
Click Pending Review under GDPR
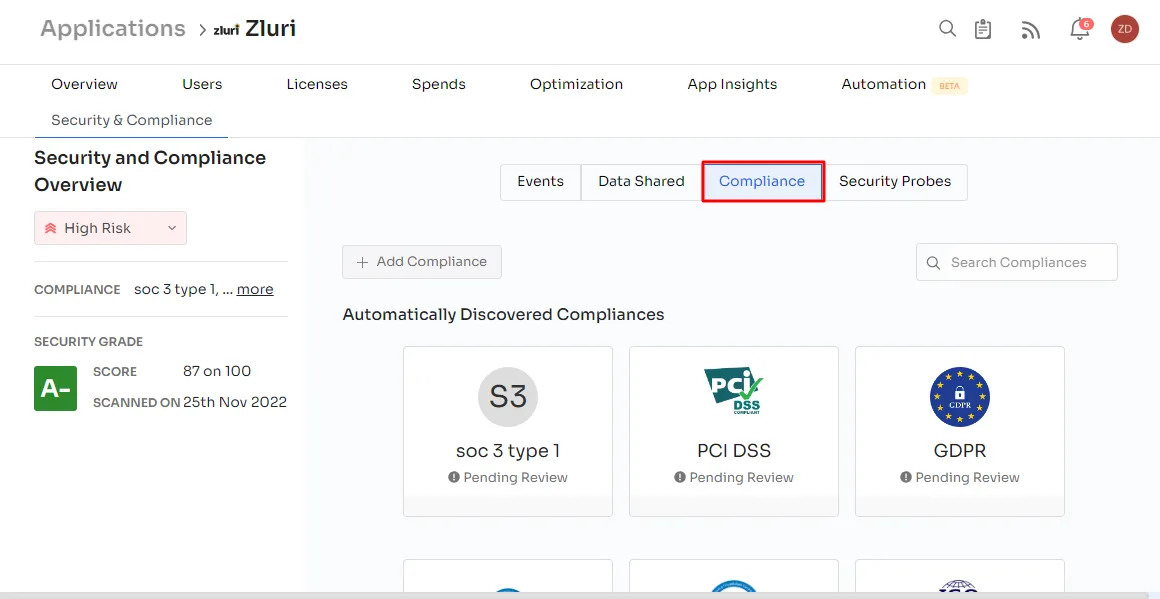(967, 478)
